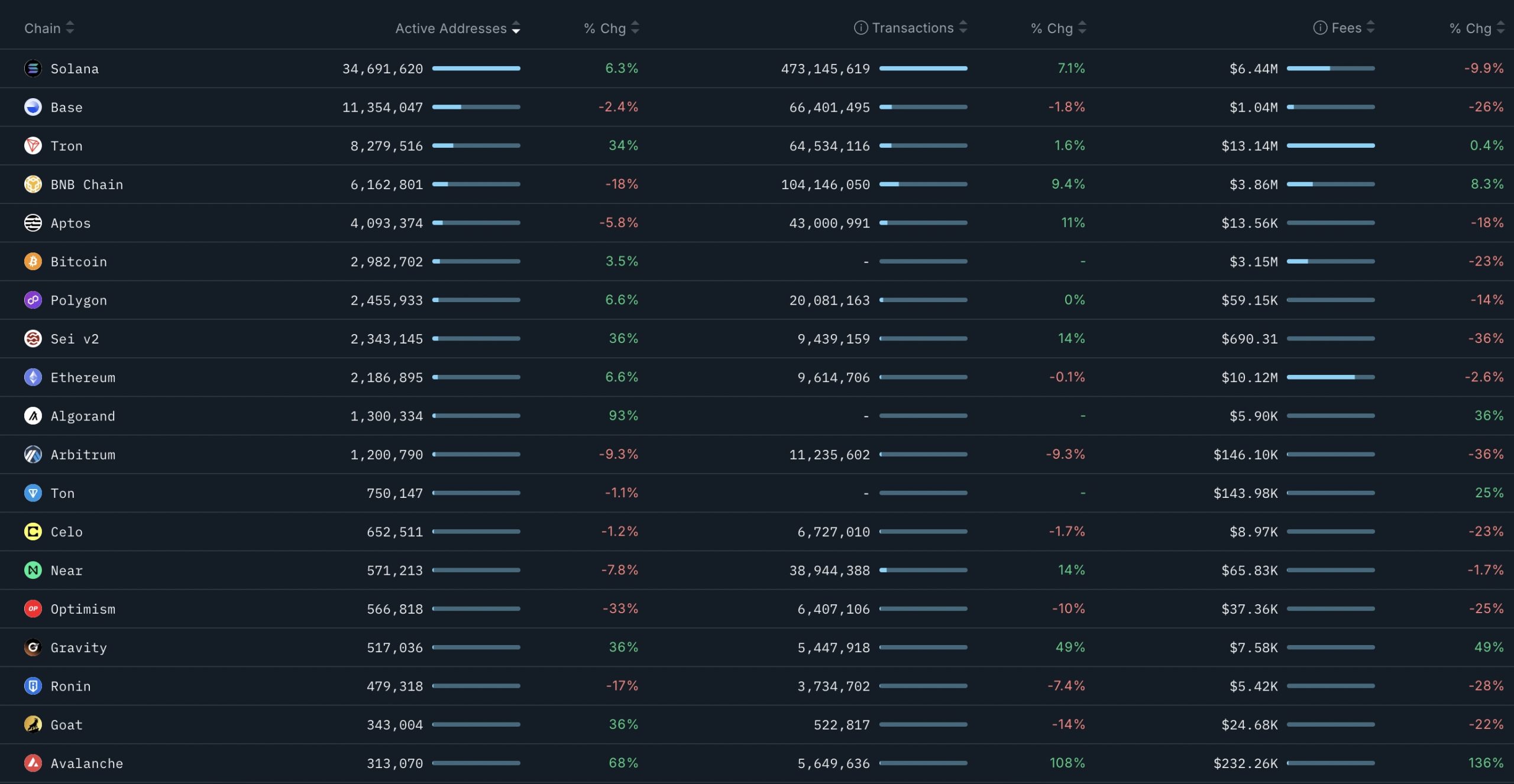Select Optimism -33% change value

coord(620,608)
